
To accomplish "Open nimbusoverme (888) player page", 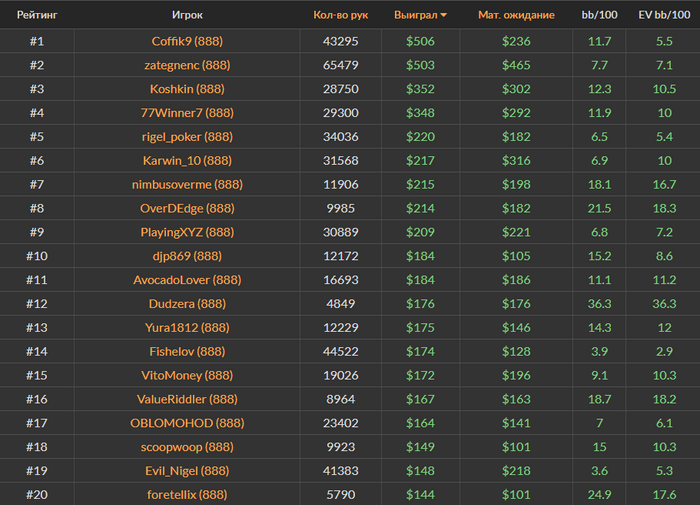I will 187,185.
